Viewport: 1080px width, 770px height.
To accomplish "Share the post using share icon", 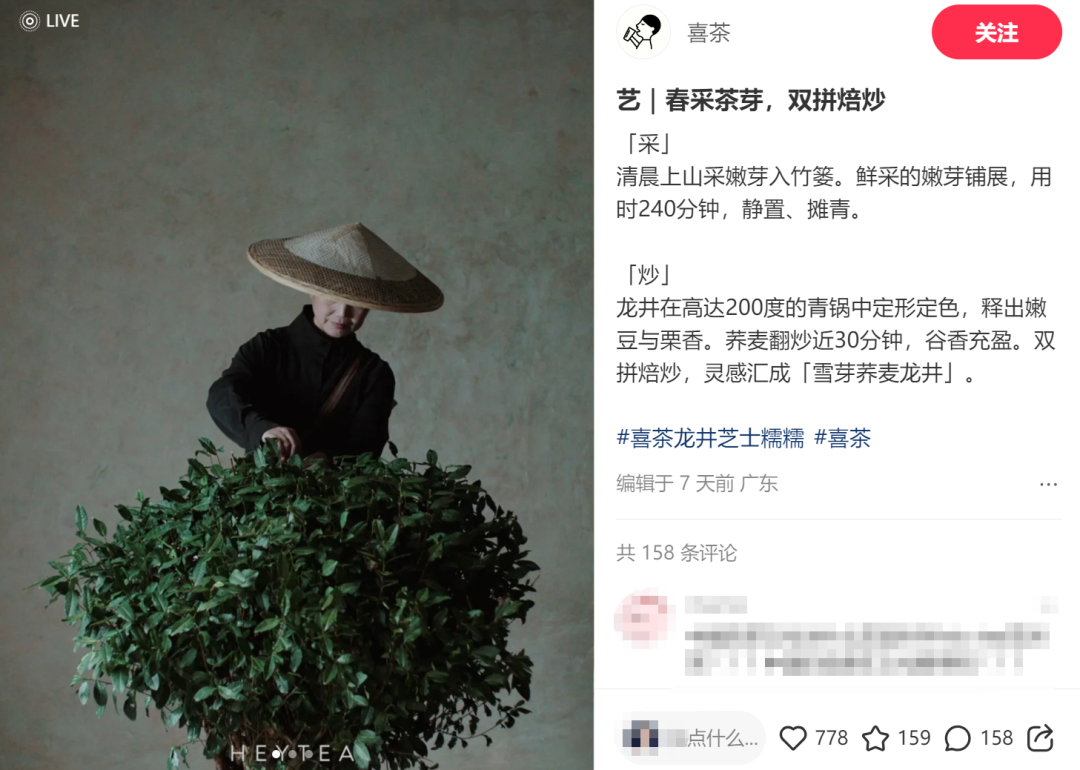I will click(1040, 738).
